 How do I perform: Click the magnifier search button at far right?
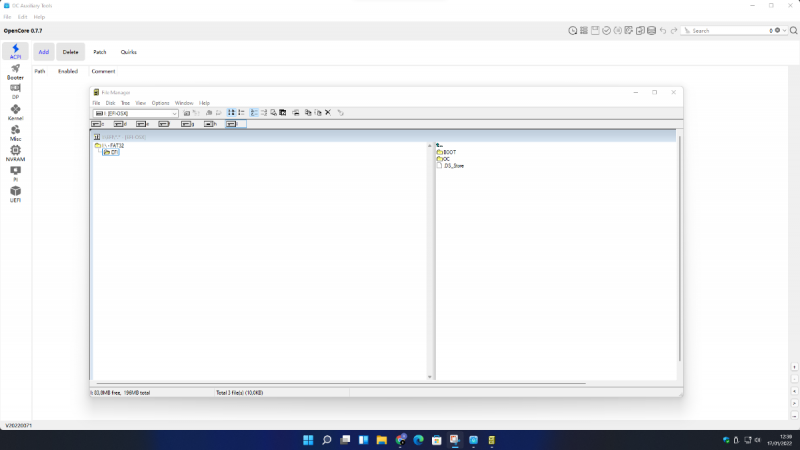(x=793, y=31)
